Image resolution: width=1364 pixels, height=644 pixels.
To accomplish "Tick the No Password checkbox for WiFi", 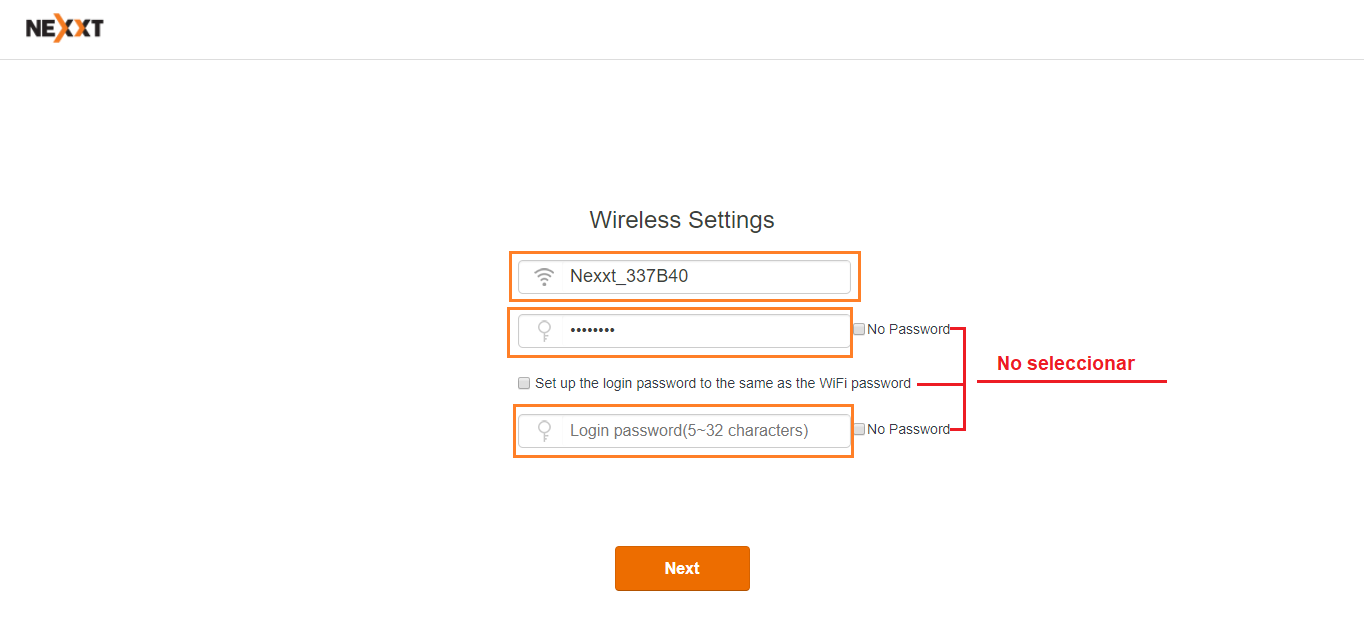I will click(859, 329).
